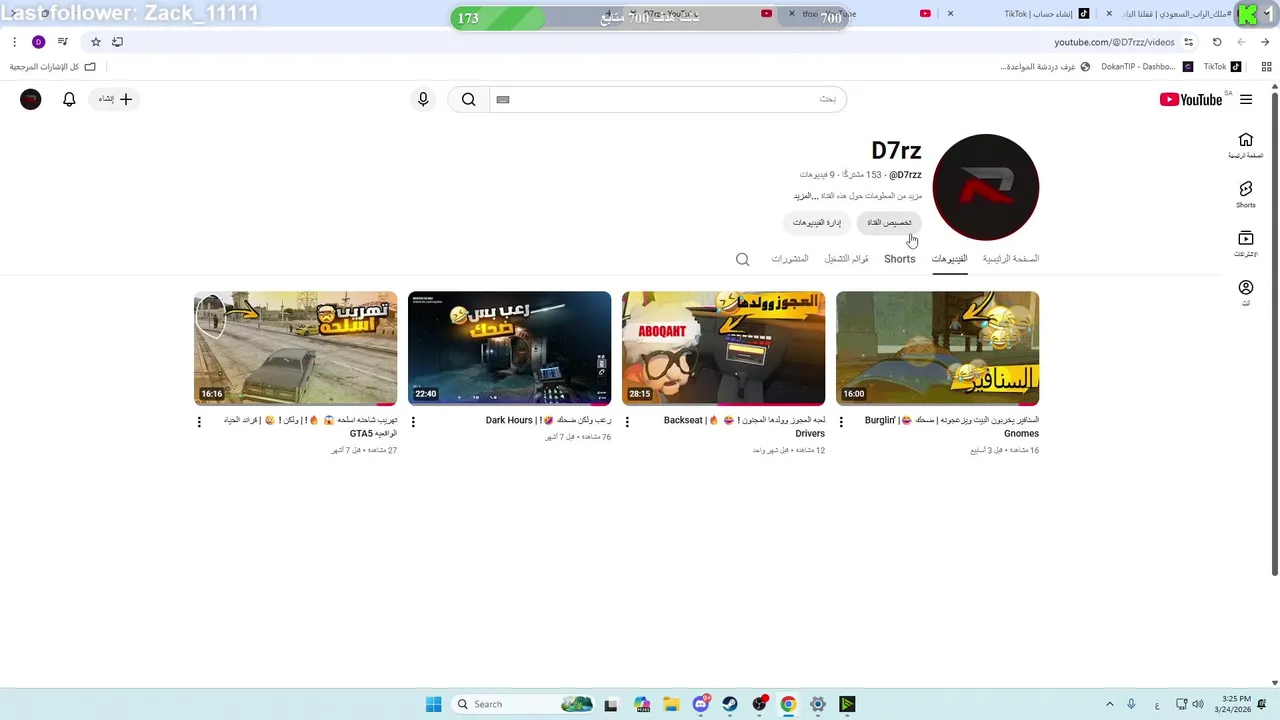Start voice search with the microphone icon
The height and width of the screenshot is (720, 1280).
coord(423,99)
